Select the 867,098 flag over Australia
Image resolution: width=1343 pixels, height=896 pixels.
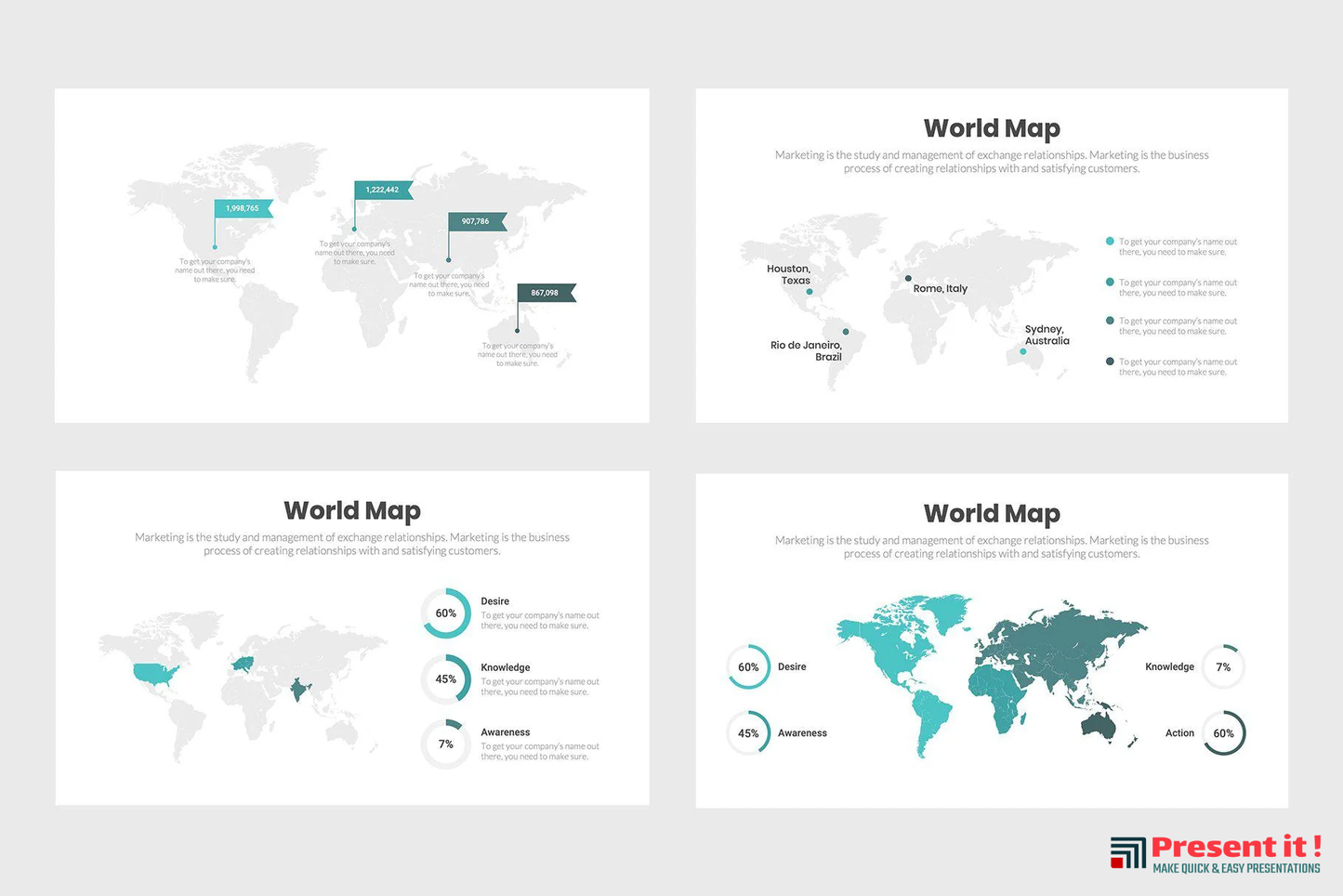click(546, 293)
